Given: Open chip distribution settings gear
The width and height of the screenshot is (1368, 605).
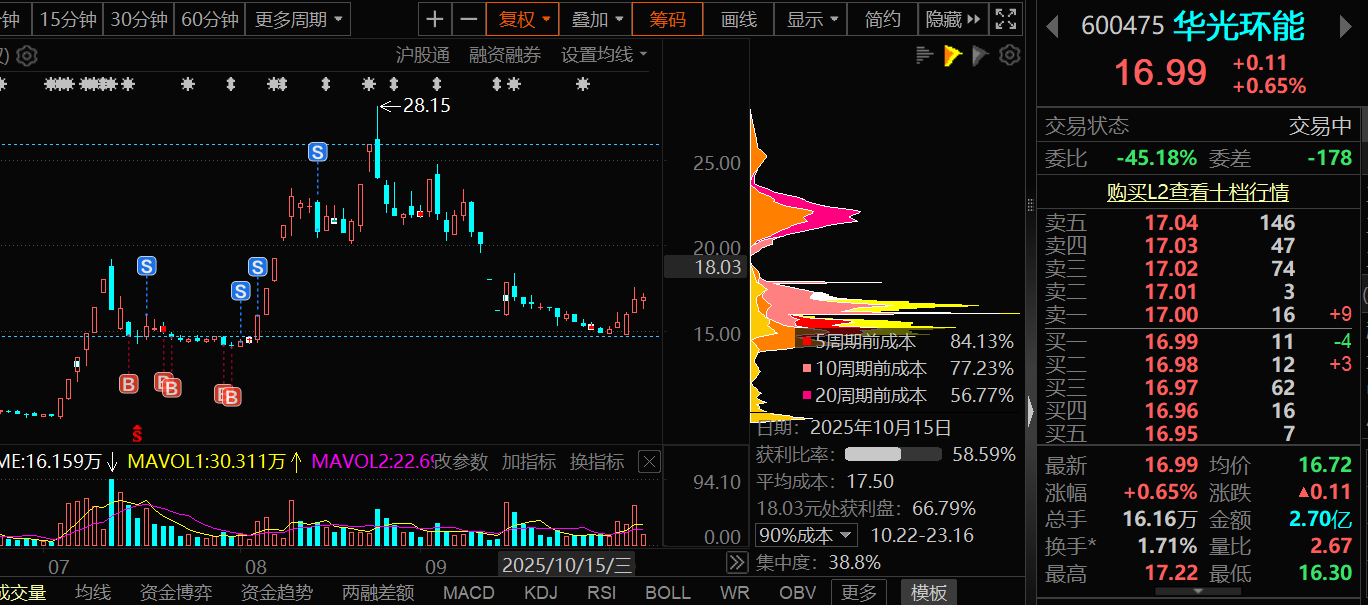Looking at the screenshot, I should click(x=1010, y=55).
